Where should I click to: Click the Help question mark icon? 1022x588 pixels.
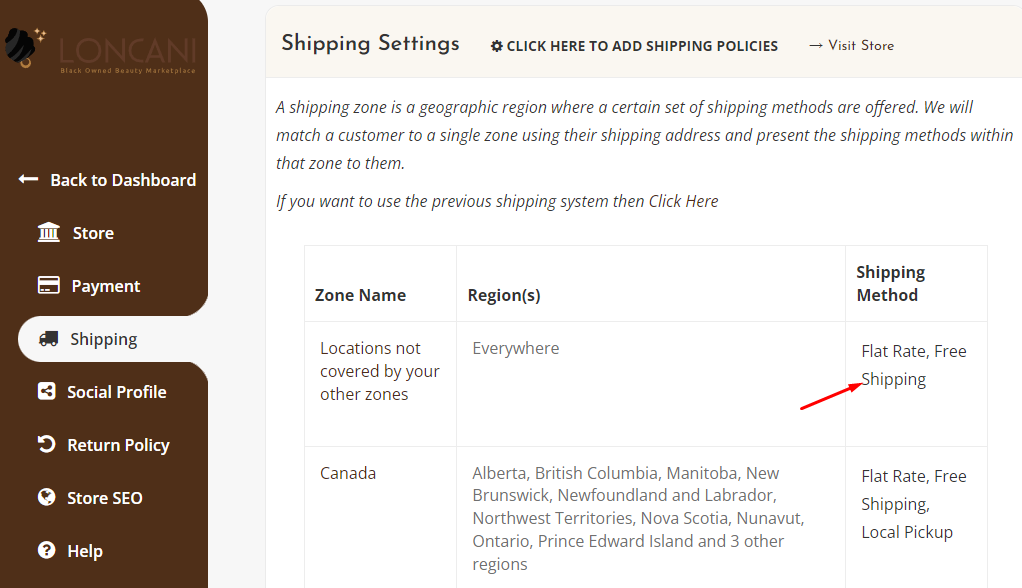coord(46,550)
